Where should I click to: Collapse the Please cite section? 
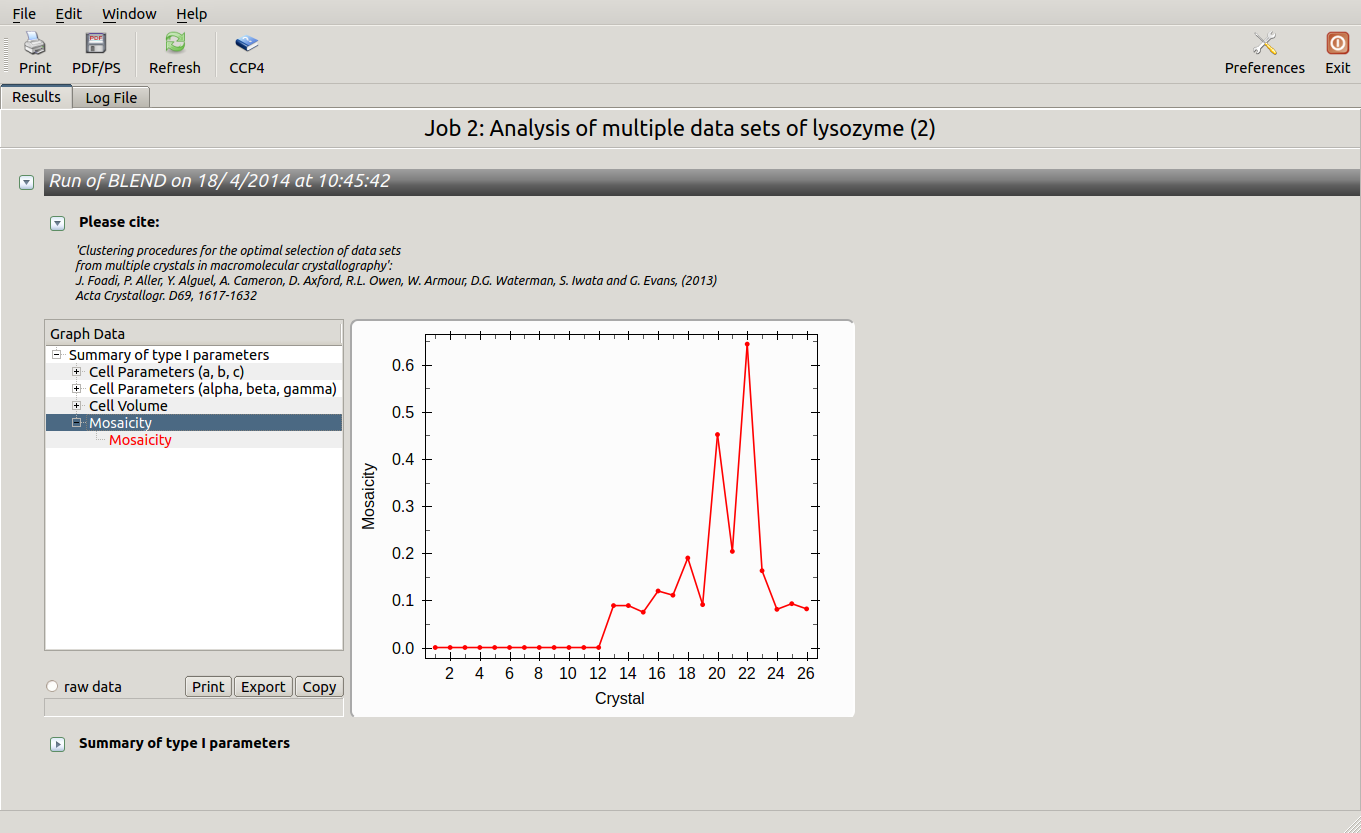pos(58,223)
